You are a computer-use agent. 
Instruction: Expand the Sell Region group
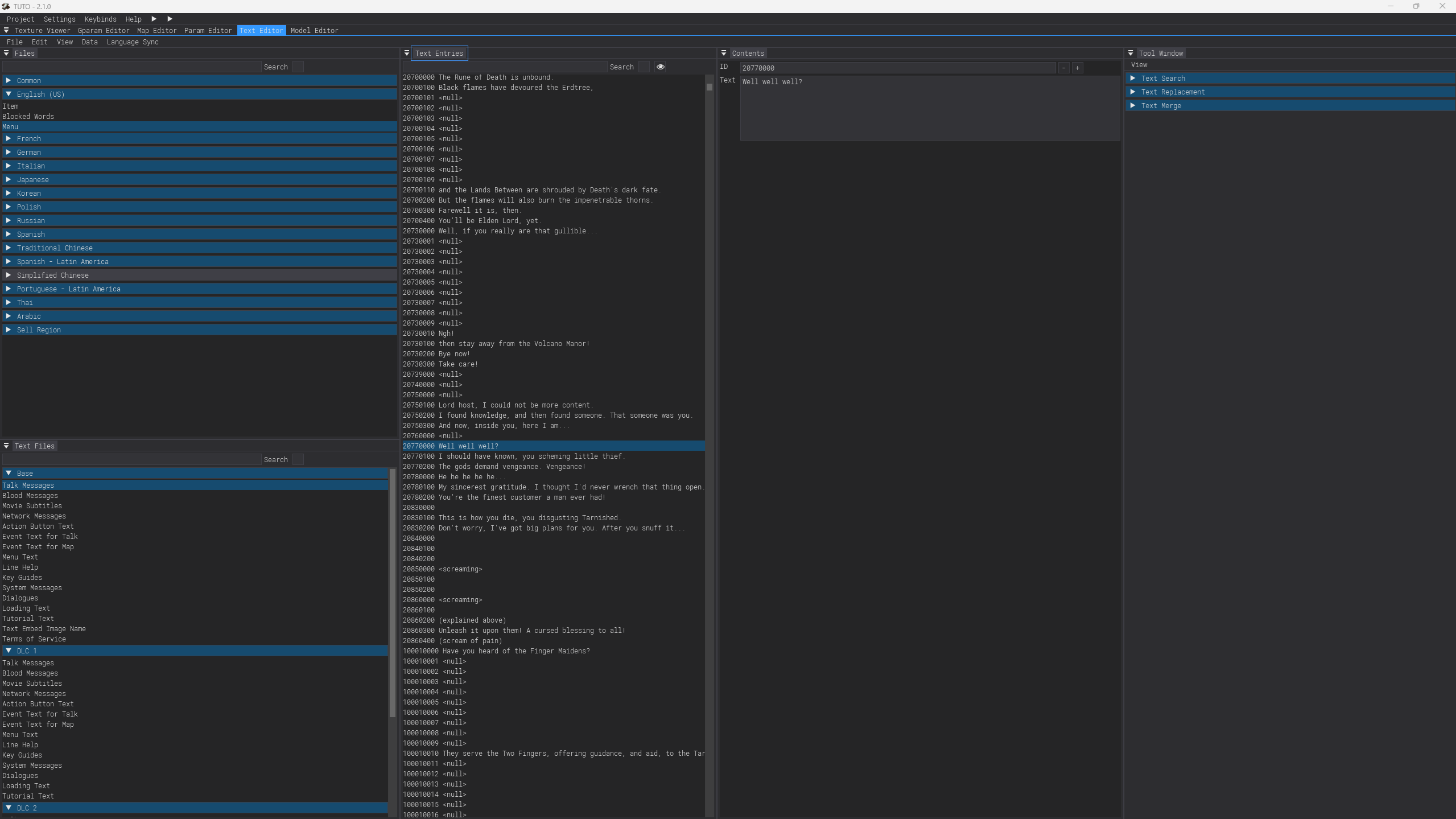[x=200, y=330]
